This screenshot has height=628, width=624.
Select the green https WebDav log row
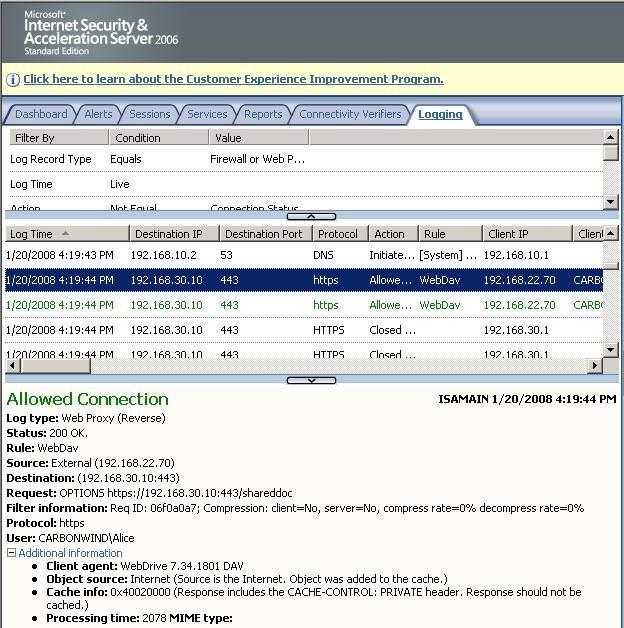(304, 305)
